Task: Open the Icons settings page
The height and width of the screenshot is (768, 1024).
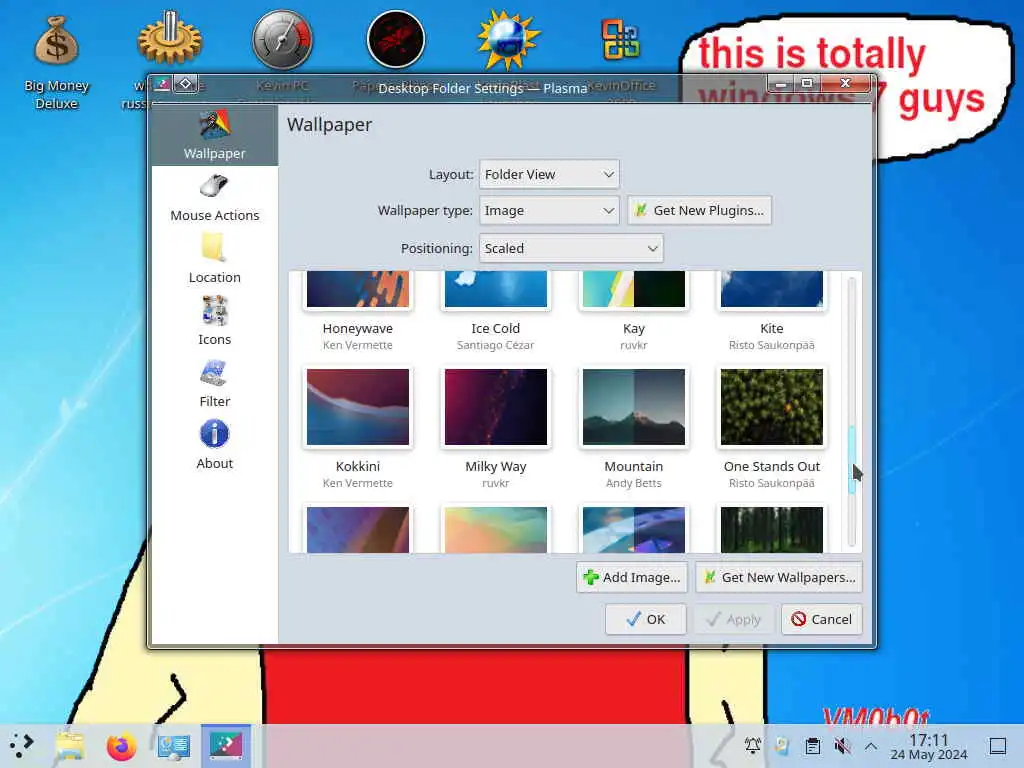Action: point(214,322)
